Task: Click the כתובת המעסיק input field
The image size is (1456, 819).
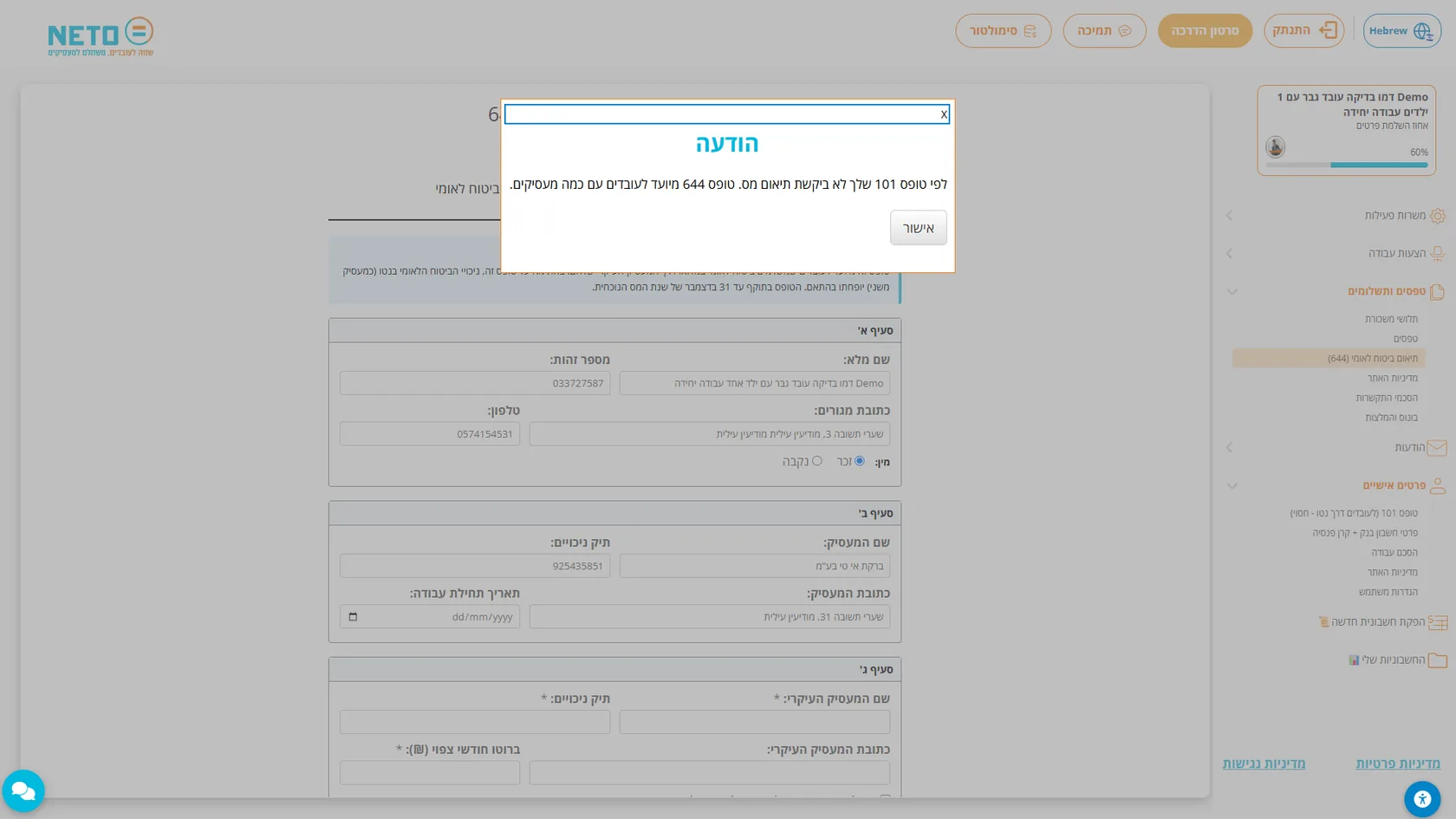Action: point(710,617)
